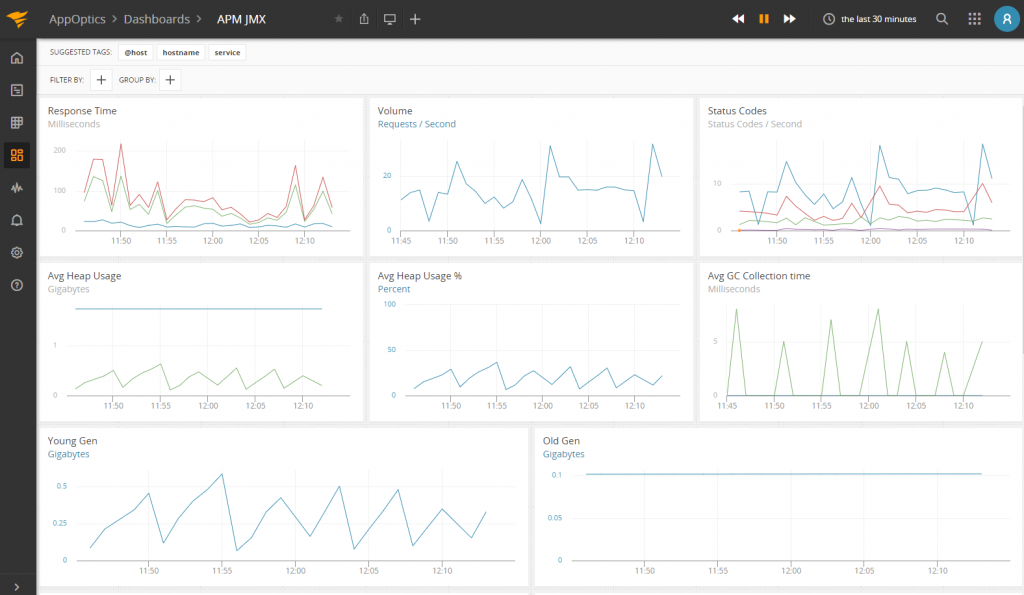
Task: Rewind the dashboard time window
Action: pyautogui.click(x=738, y=19)
